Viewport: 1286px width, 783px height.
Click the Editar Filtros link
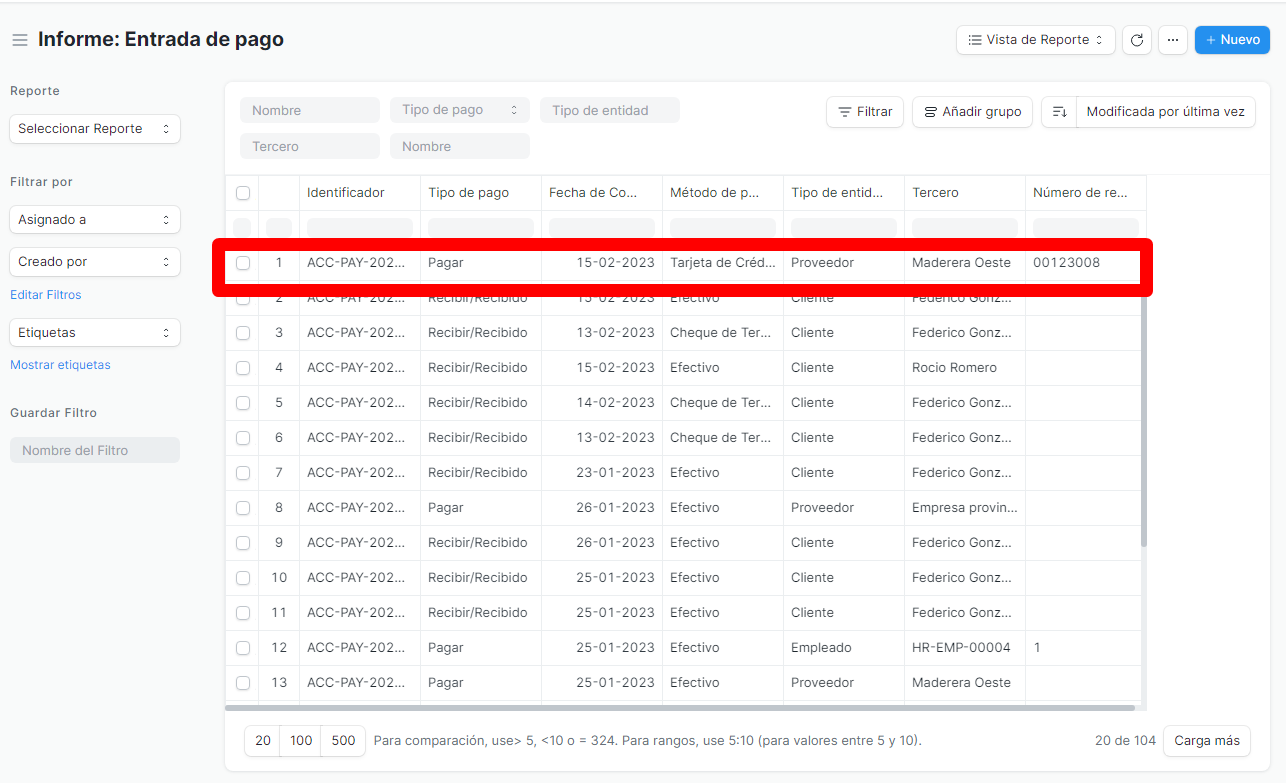click(x=46, y=295)
